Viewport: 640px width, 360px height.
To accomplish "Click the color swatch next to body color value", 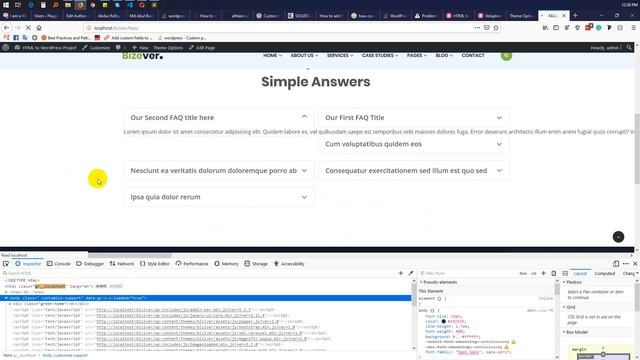I will [x=444, y=321].
